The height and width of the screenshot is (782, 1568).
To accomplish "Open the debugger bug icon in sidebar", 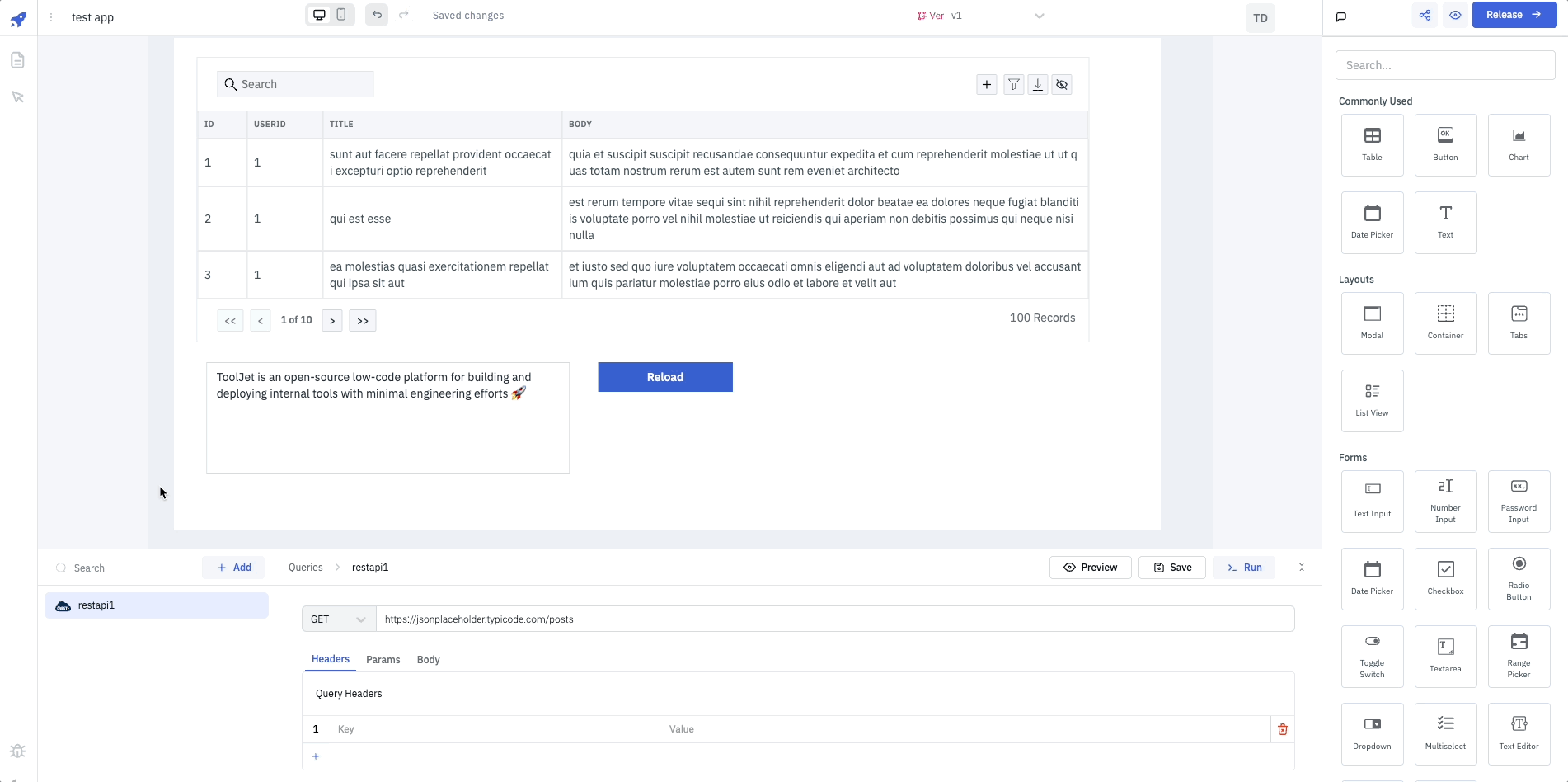I will tap(17, 751).
